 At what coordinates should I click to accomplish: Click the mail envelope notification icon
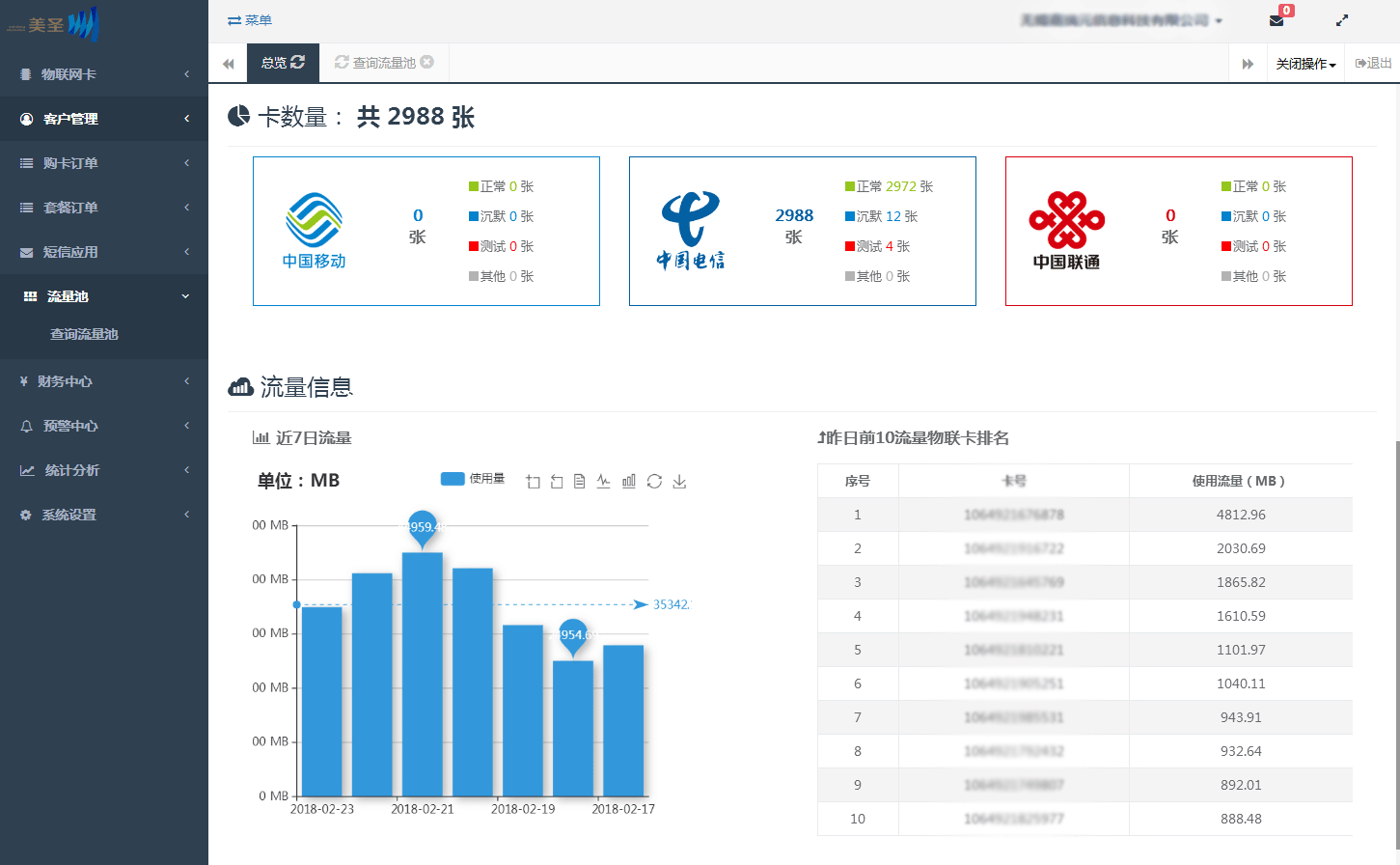click(x=1276, y=20)
